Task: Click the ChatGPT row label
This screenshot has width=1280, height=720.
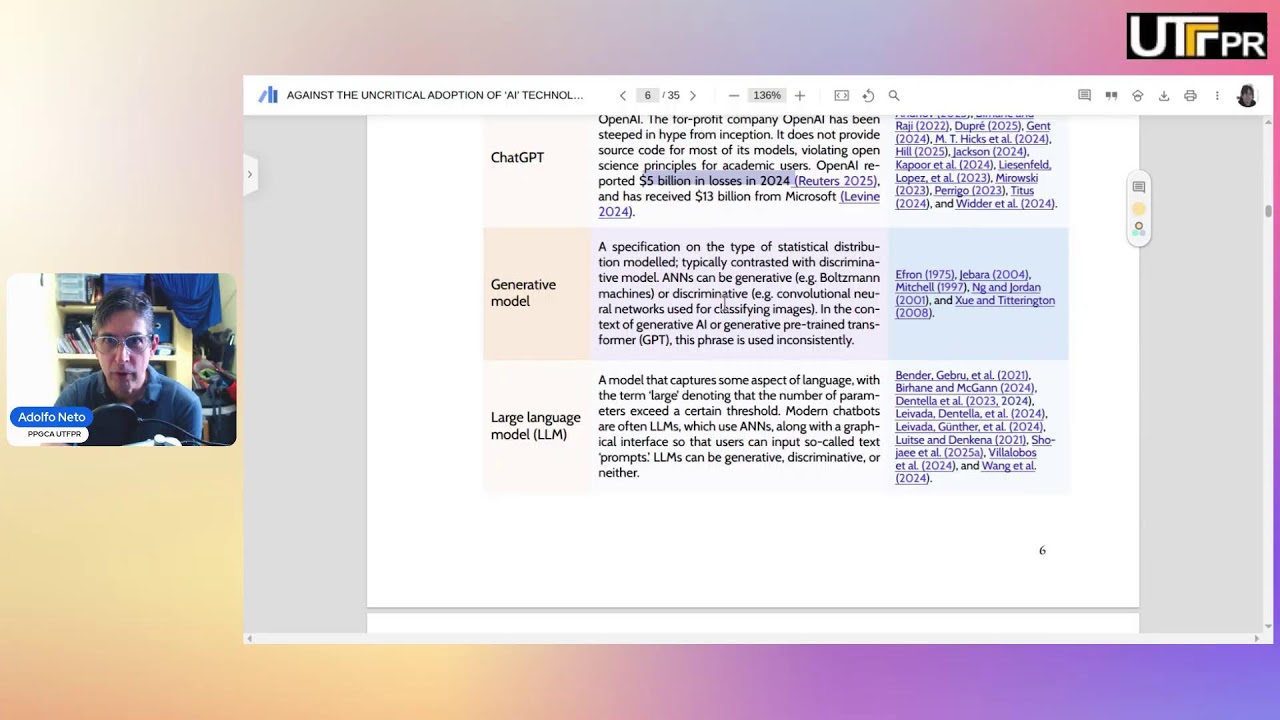Action: coord(517,158)
